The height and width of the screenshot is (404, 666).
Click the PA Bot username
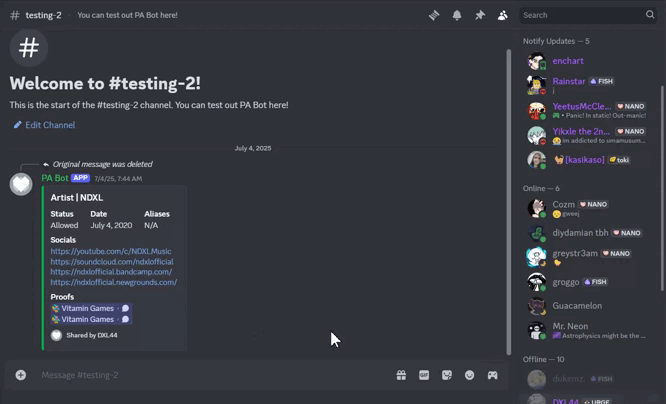click(x=54, y=178)
